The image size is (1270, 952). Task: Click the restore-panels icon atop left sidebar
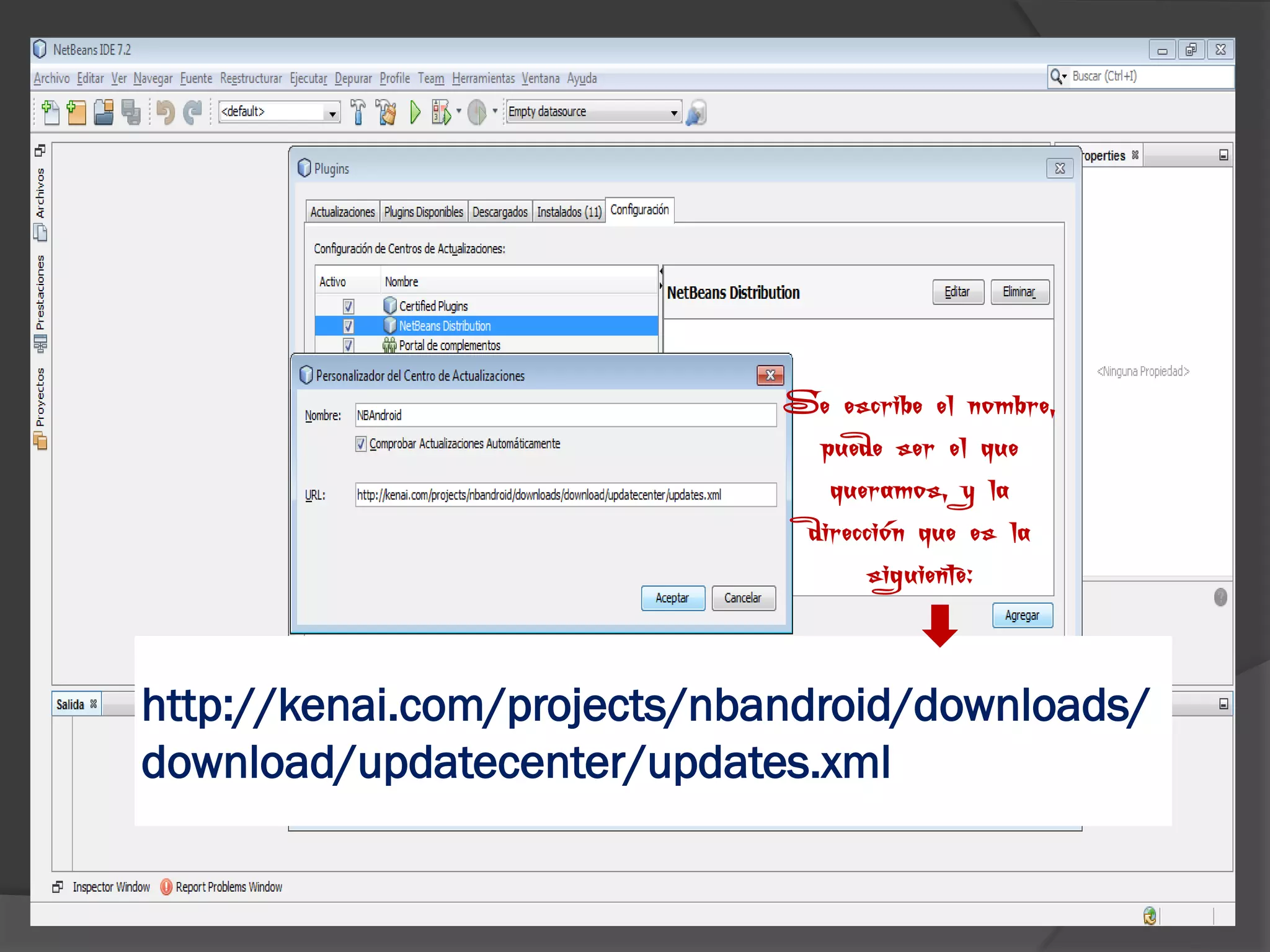40,151
